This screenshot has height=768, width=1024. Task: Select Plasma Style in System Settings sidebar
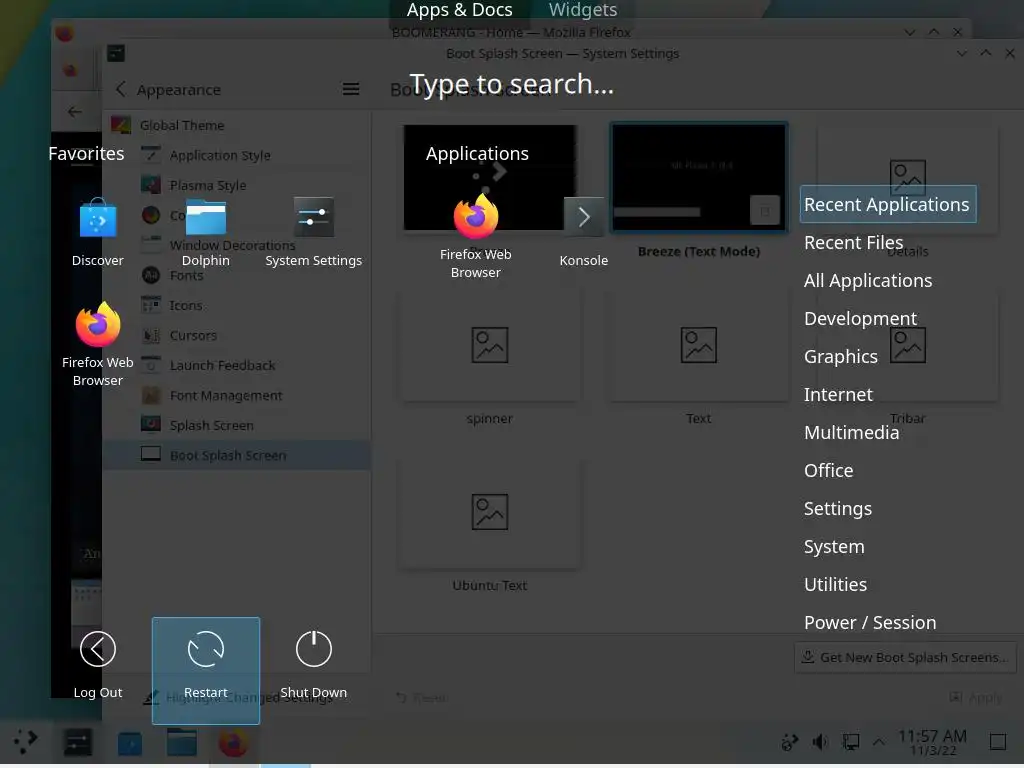[236, 185]
